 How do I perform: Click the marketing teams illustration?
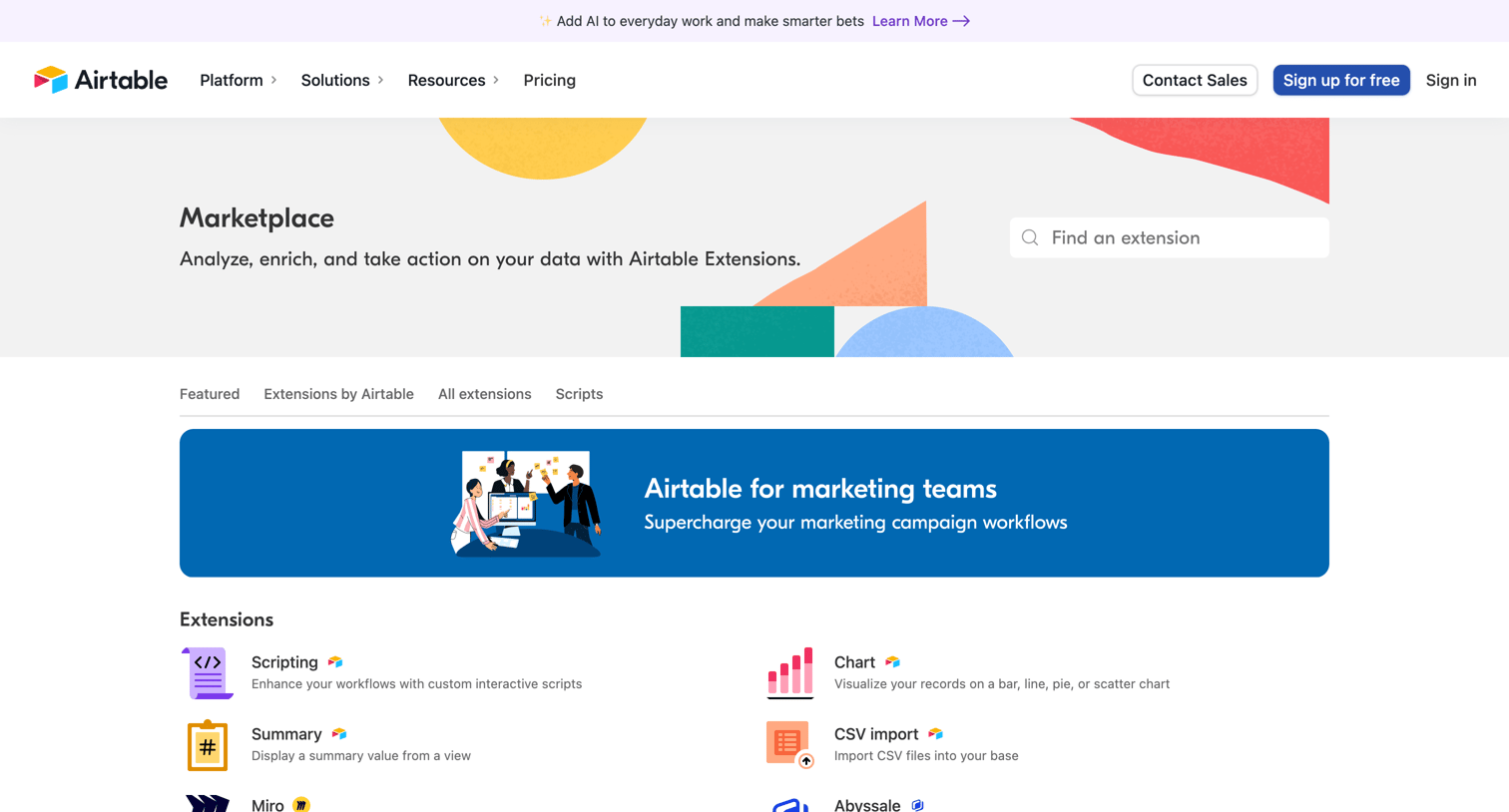527,503
